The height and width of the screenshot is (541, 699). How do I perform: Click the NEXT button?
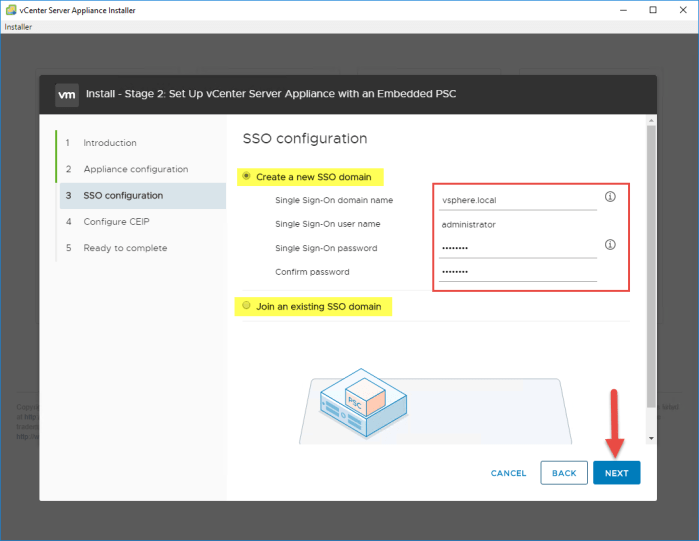point(617,473)
